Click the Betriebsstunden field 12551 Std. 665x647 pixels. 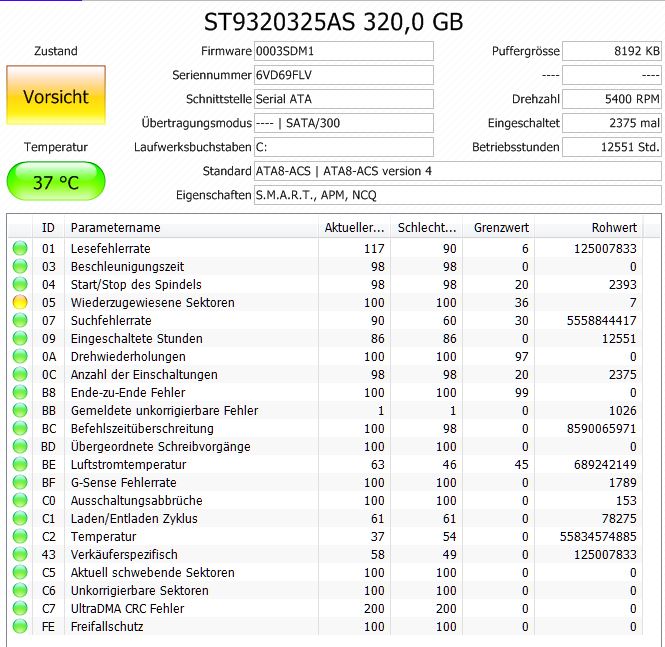click(612, 147)
